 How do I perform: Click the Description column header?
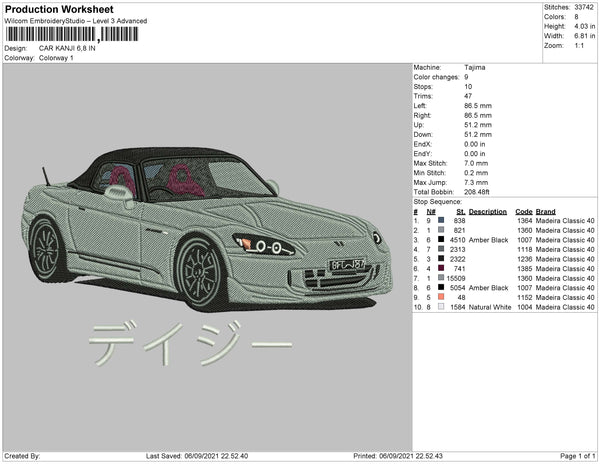[488, 212]
